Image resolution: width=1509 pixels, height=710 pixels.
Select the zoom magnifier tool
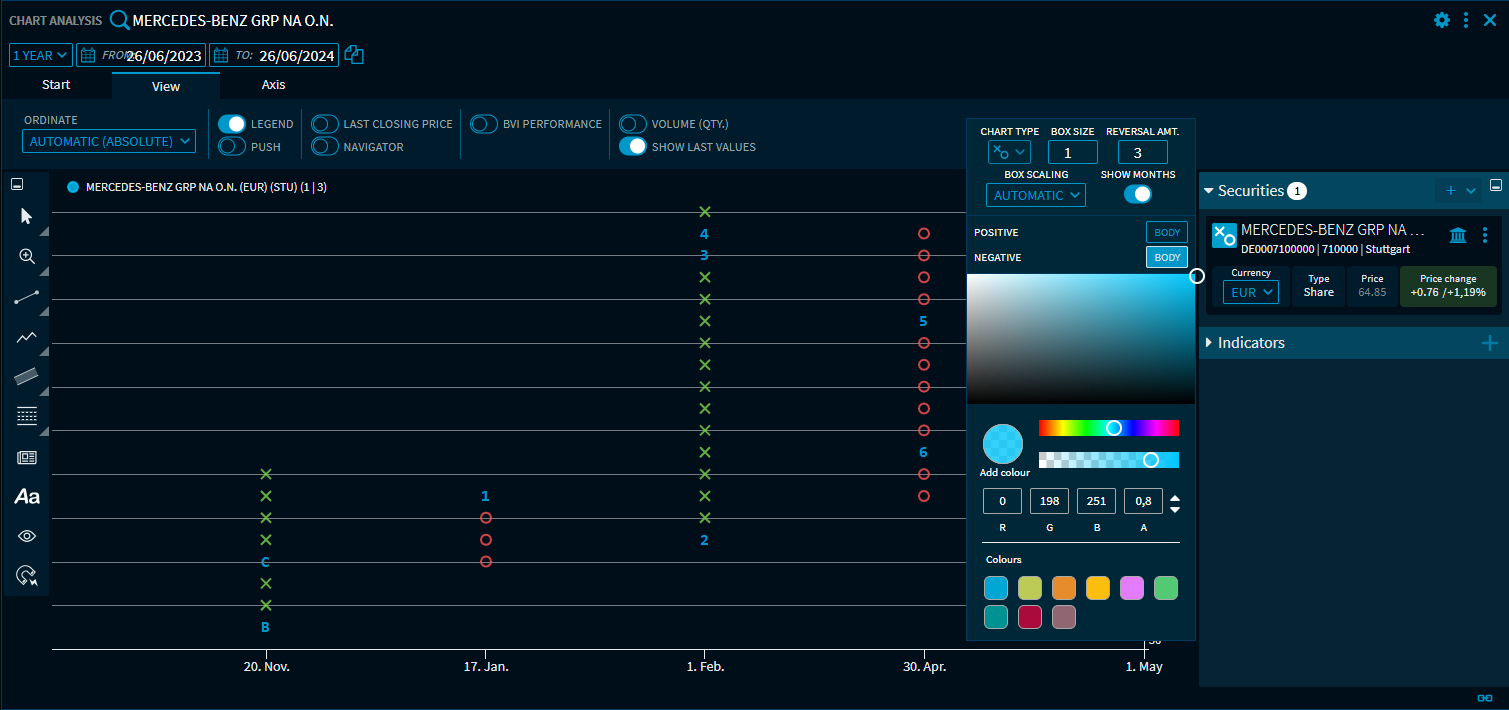27,256
